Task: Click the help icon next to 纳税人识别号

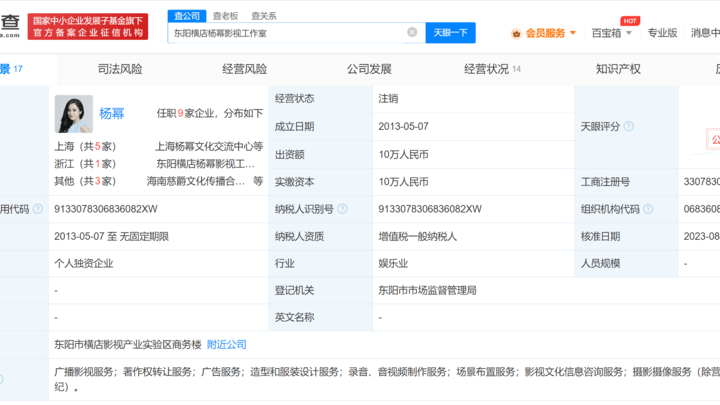Action: (x=342, y=209)
